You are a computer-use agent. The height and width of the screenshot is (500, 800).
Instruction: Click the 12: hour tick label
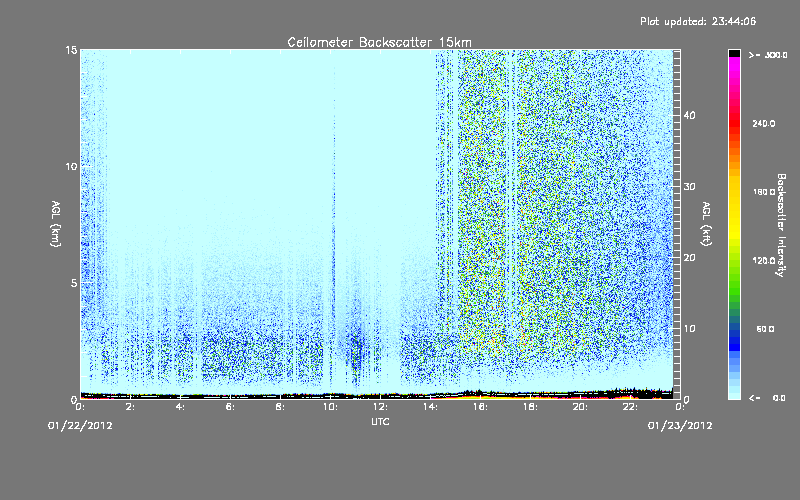(380, 407)
